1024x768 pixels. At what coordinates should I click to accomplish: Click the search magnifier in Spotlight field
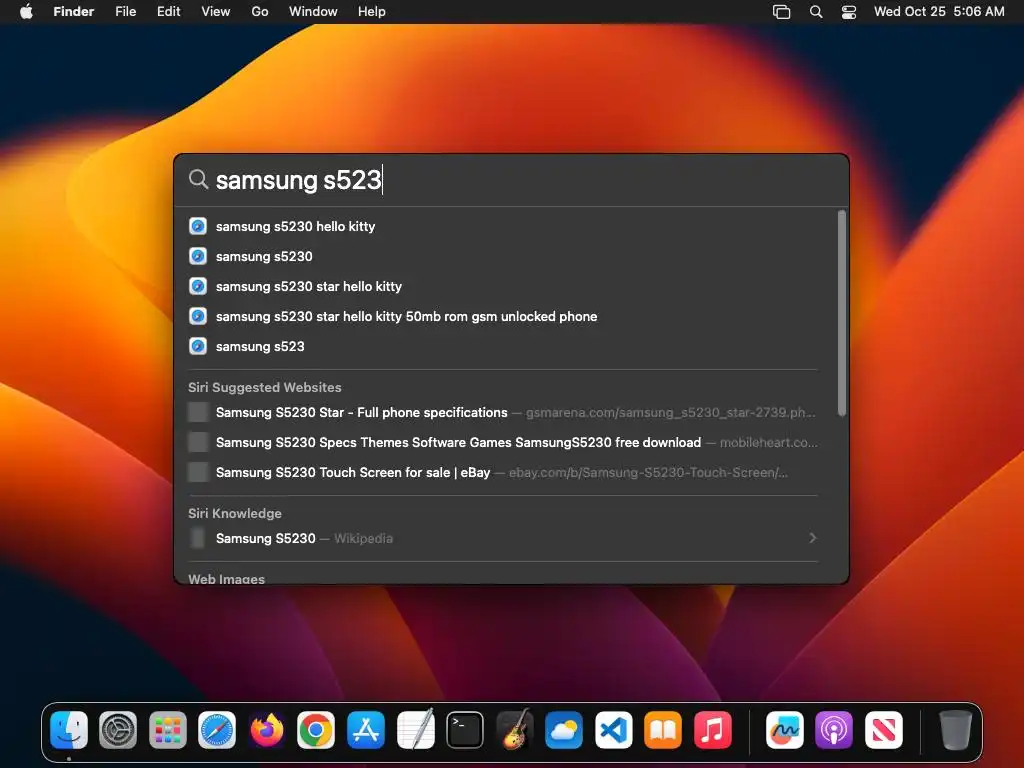click(x=198, y=179)
